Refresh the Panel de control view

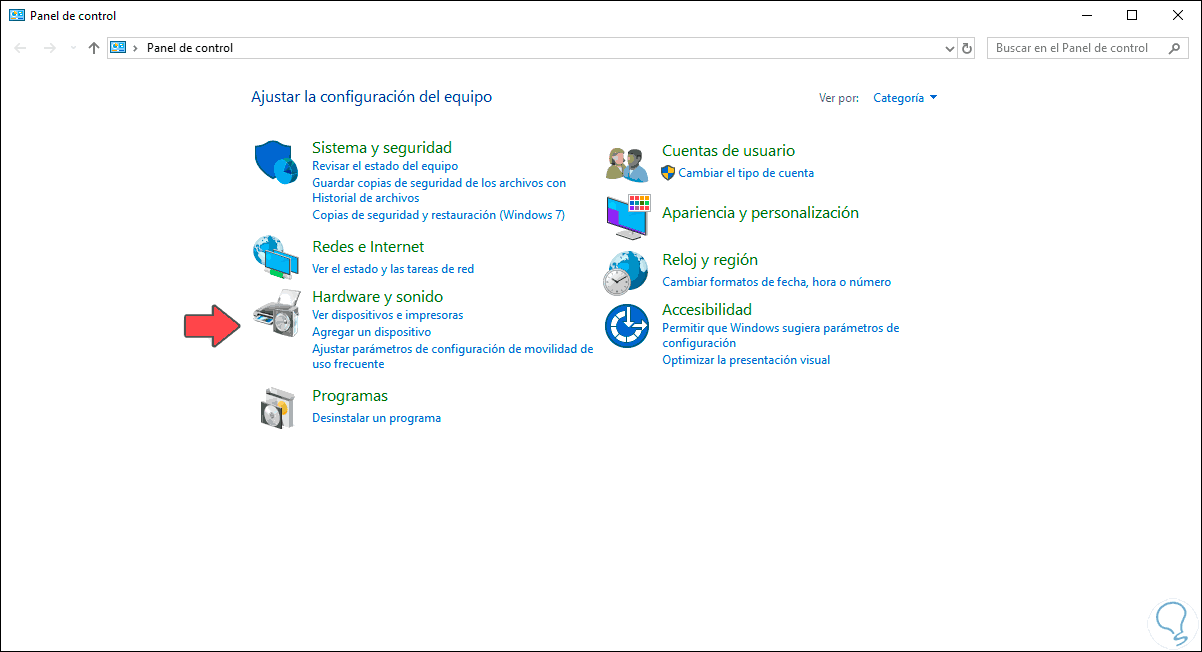(967, 48)
